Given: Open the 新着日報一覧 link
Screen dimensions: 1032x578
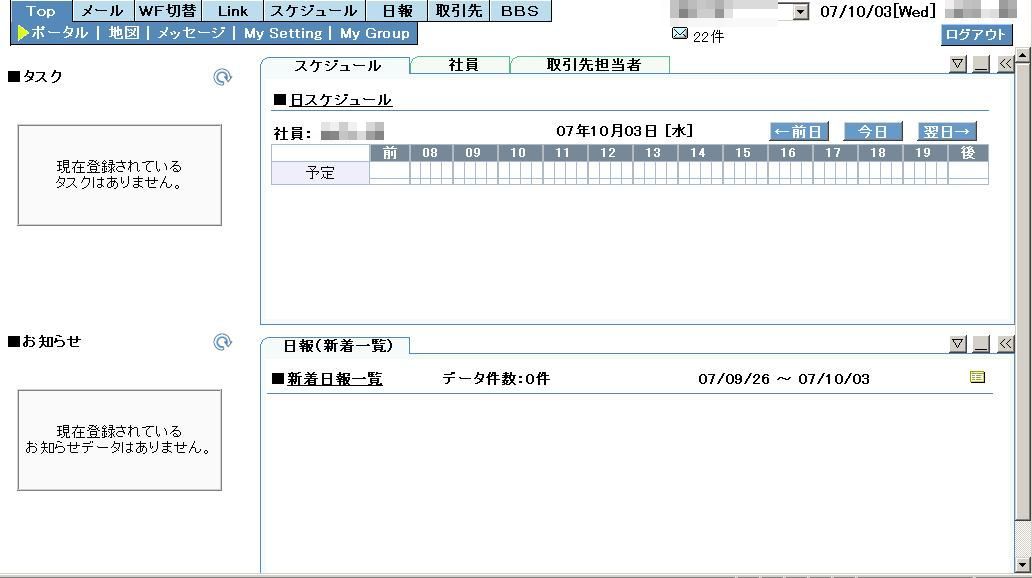Looking at the screenshot, I should [334, 379].
